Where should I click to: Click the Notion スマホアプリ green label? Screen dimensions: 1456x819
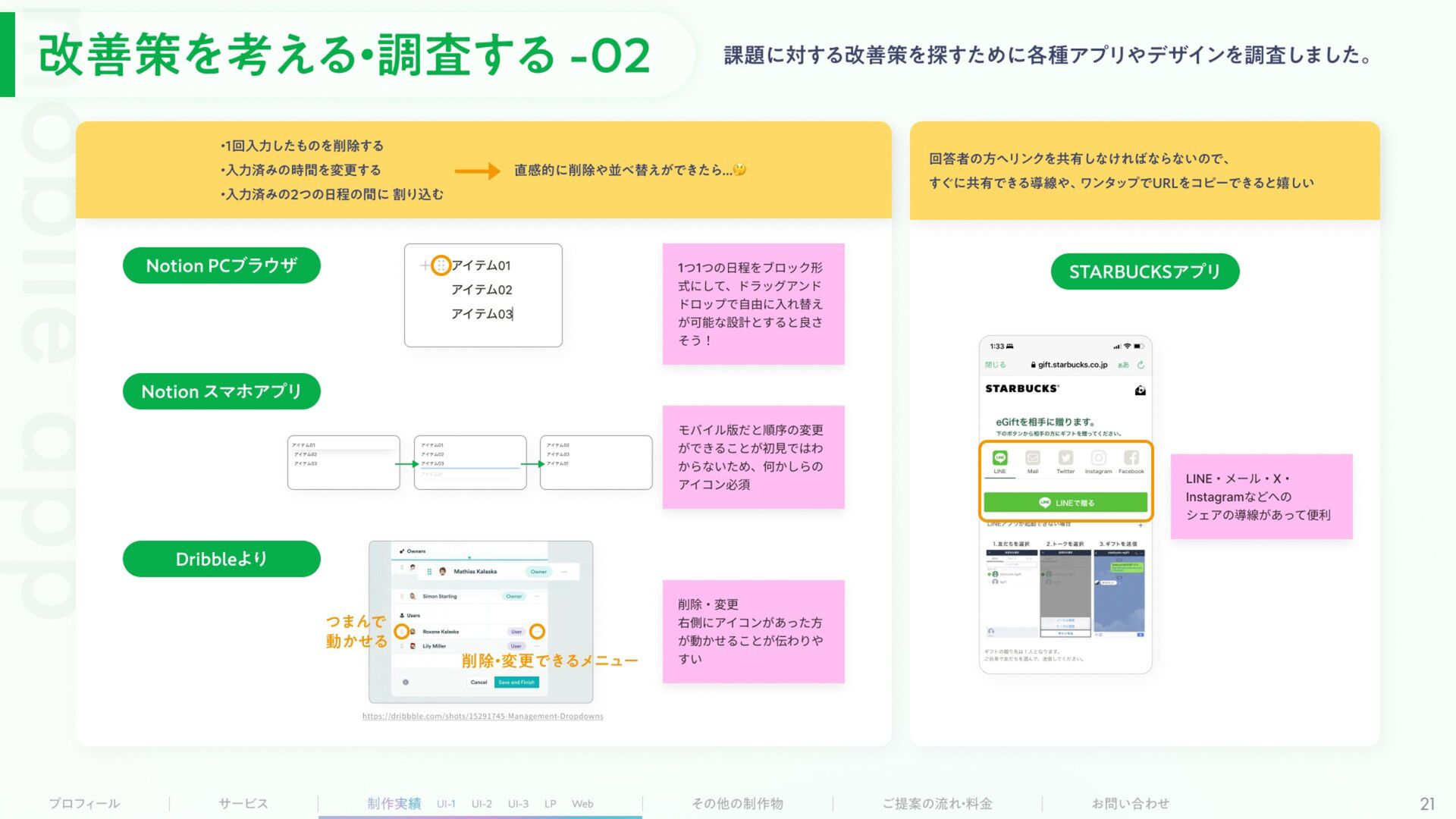[221, 391]
